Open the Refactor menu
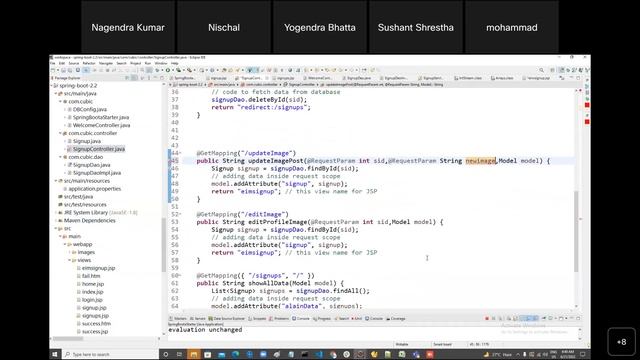The height and width of the screenshot is (360, 640). point(89,64)
